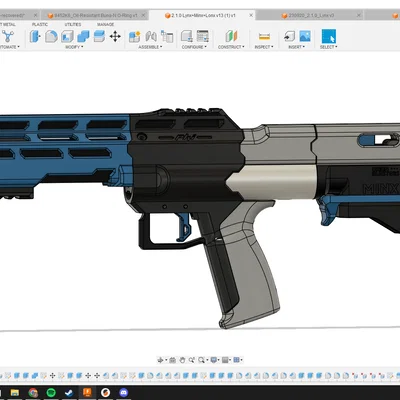Click the Configure model icon

tap(187, 36)
